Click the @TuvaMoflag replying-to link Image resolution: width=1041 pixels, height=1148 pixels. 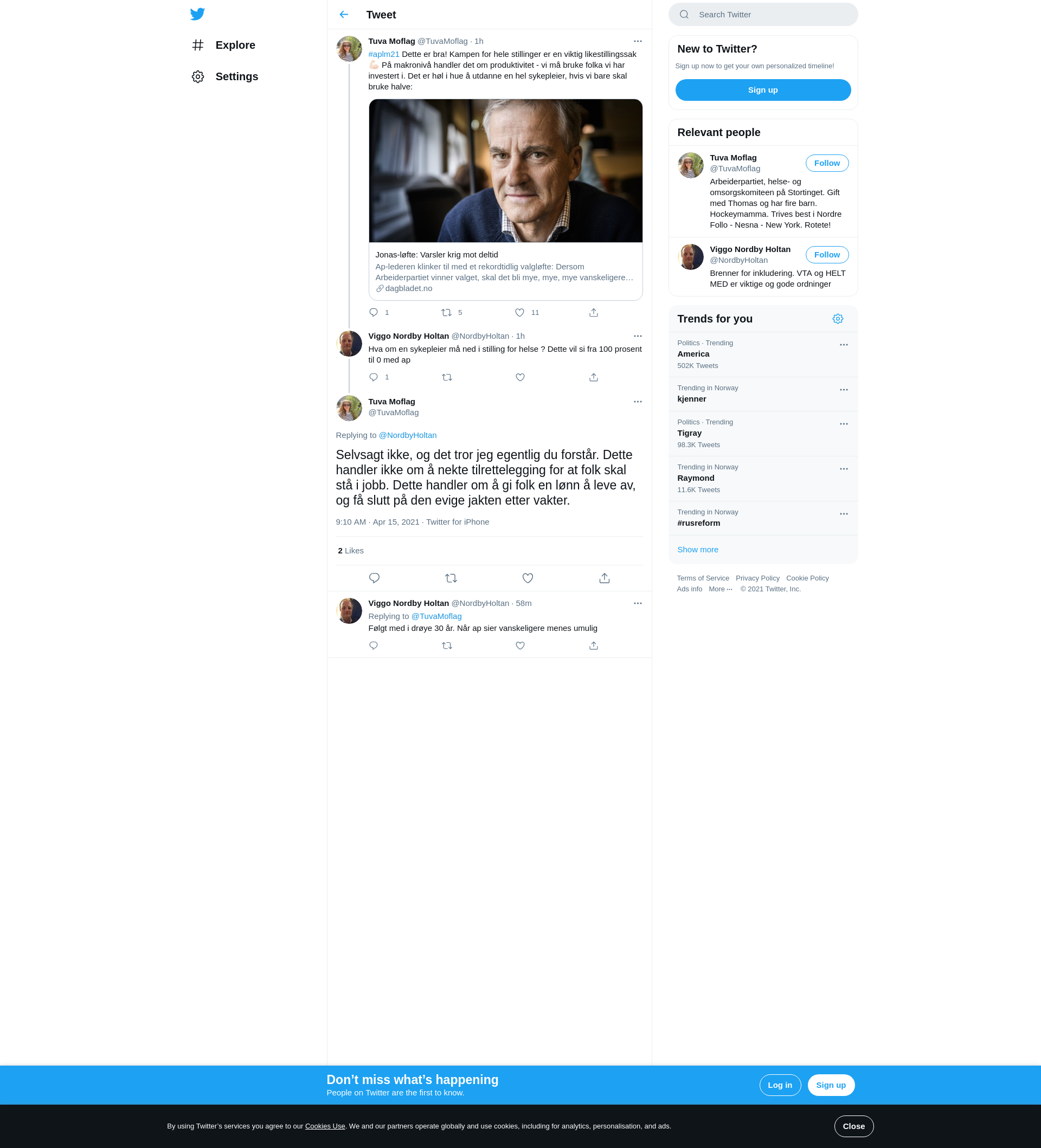(x=436, y=616)
